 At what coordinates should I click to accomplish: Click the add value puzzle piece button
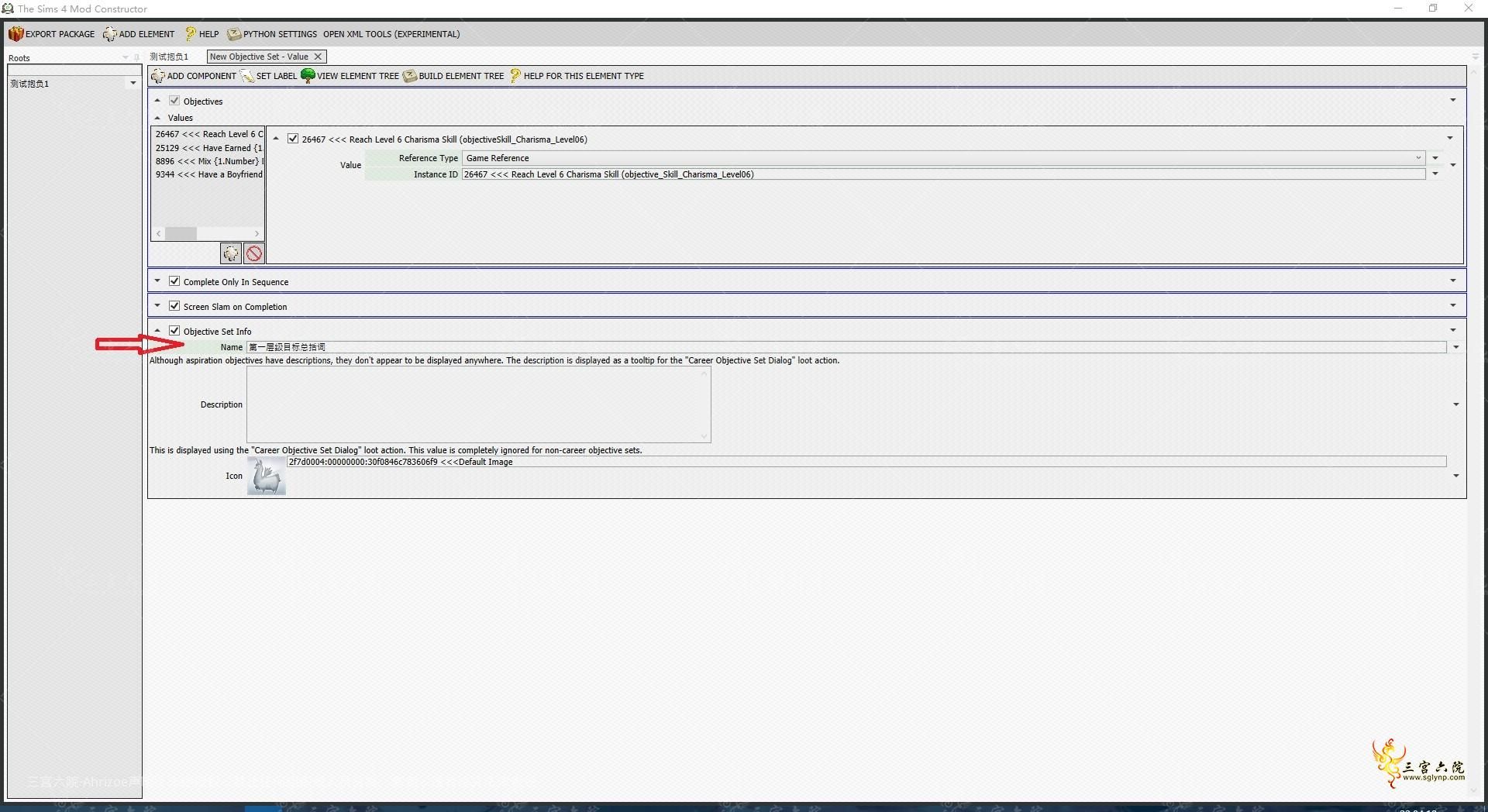click(x=231, y=253)
